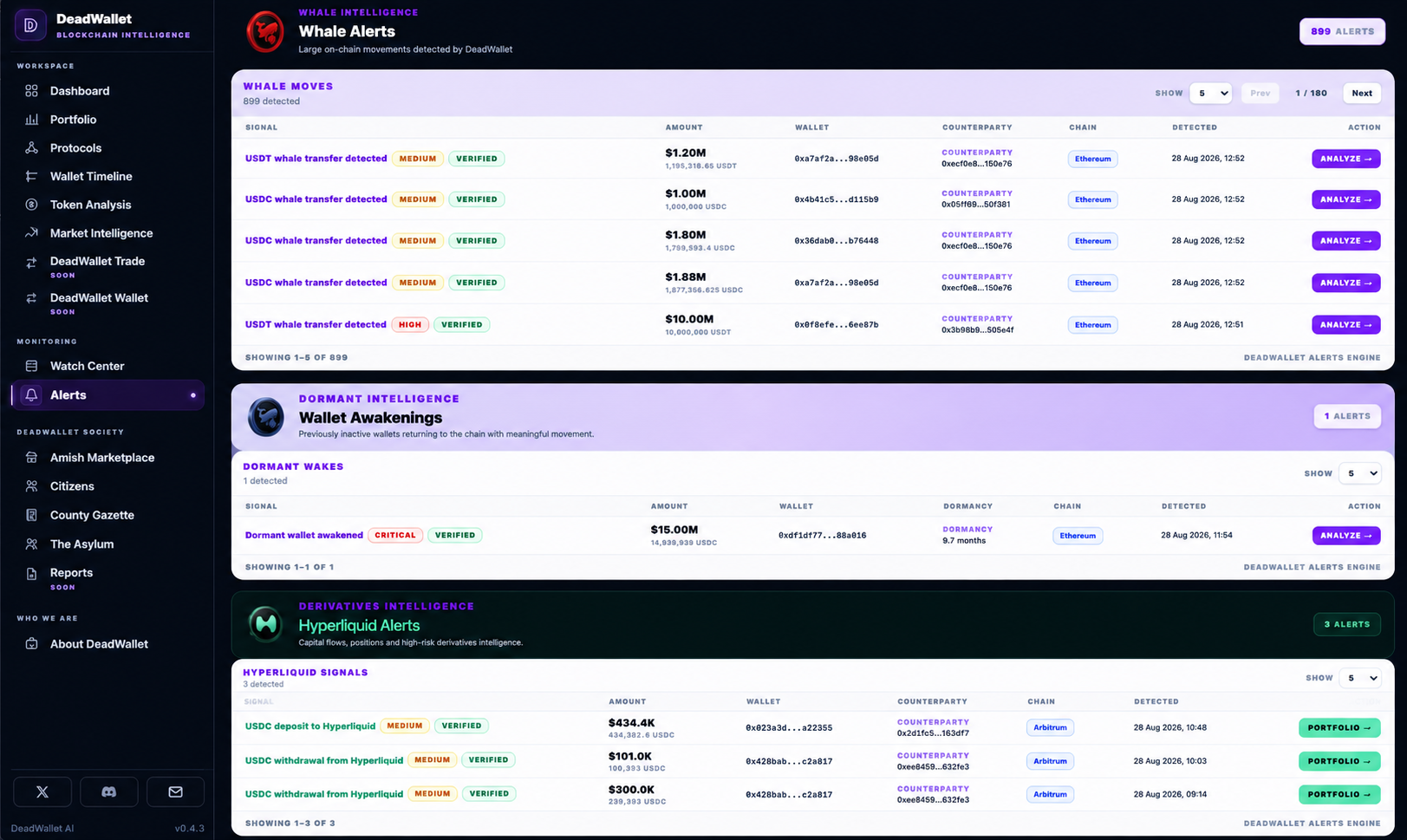Click the Citizens people icon

31,486
